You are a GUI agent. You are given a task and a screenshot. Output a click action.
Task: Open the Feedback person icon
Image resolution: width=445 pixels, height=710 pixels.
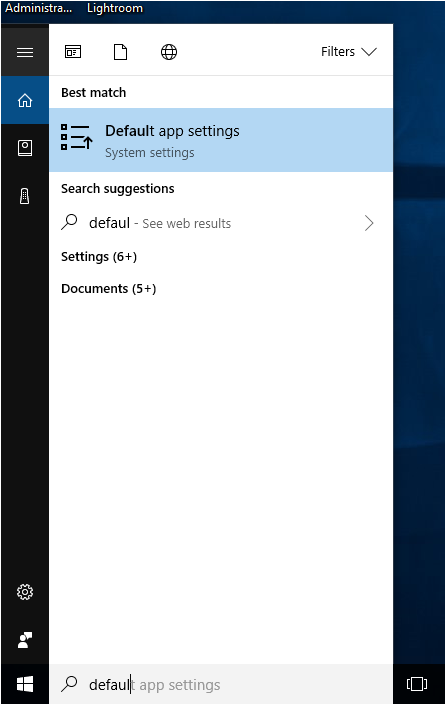[x=25, y=640]
